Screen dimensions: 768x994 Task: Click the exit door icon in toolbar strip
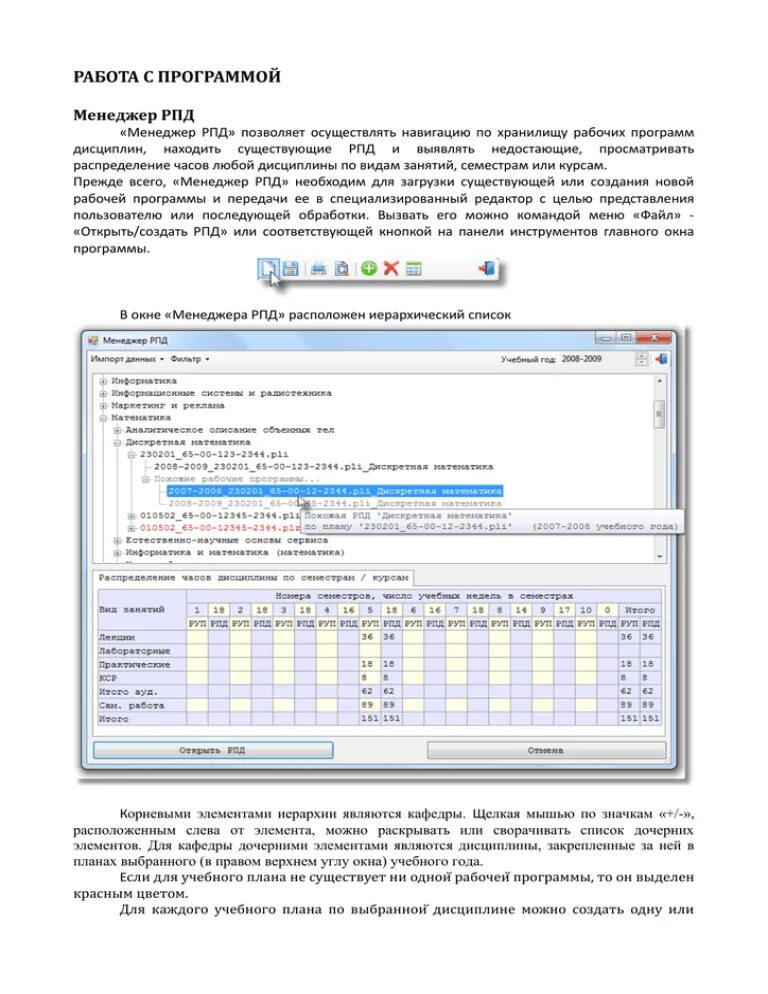click(486, 268)
